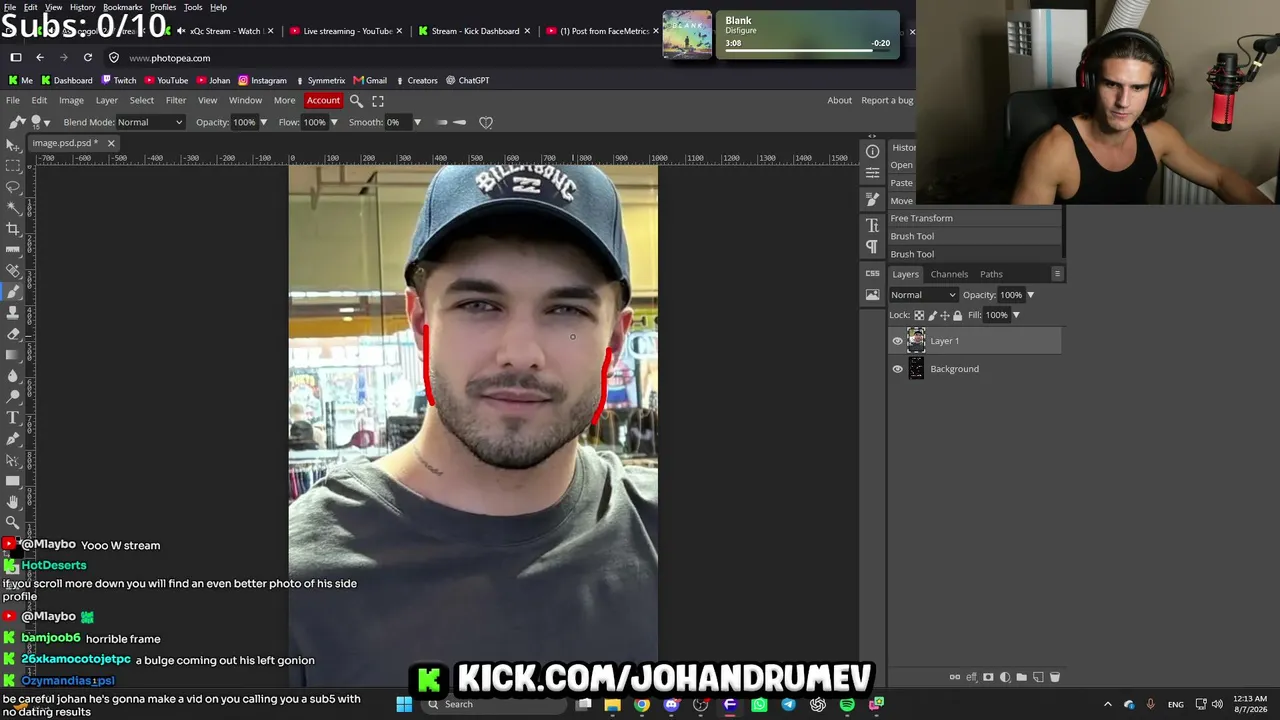Select the Rectangle Select tool
Viewport: 1280px width, 720px height.
point(13,166)
